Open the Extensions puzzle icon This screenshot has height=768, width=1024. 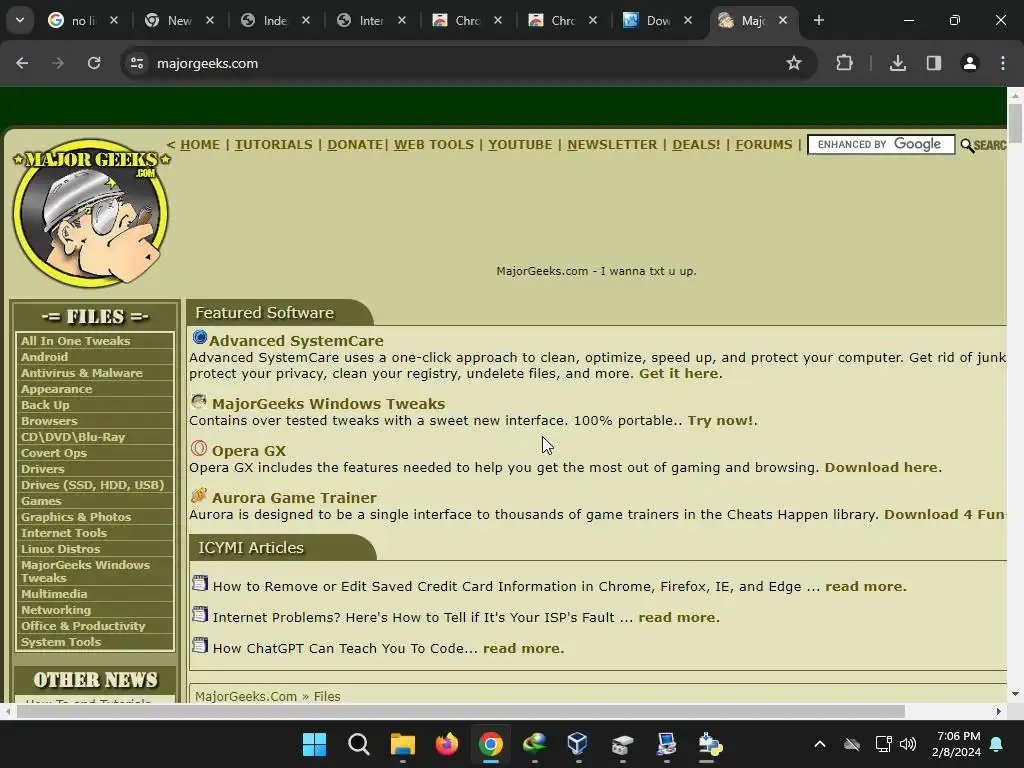click(844, 63)
